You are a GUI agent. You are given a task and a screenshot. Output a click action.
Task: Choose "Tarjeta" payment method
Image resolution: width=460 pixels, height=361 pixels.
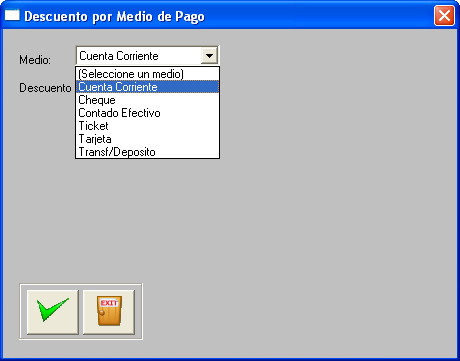(147, 139)
